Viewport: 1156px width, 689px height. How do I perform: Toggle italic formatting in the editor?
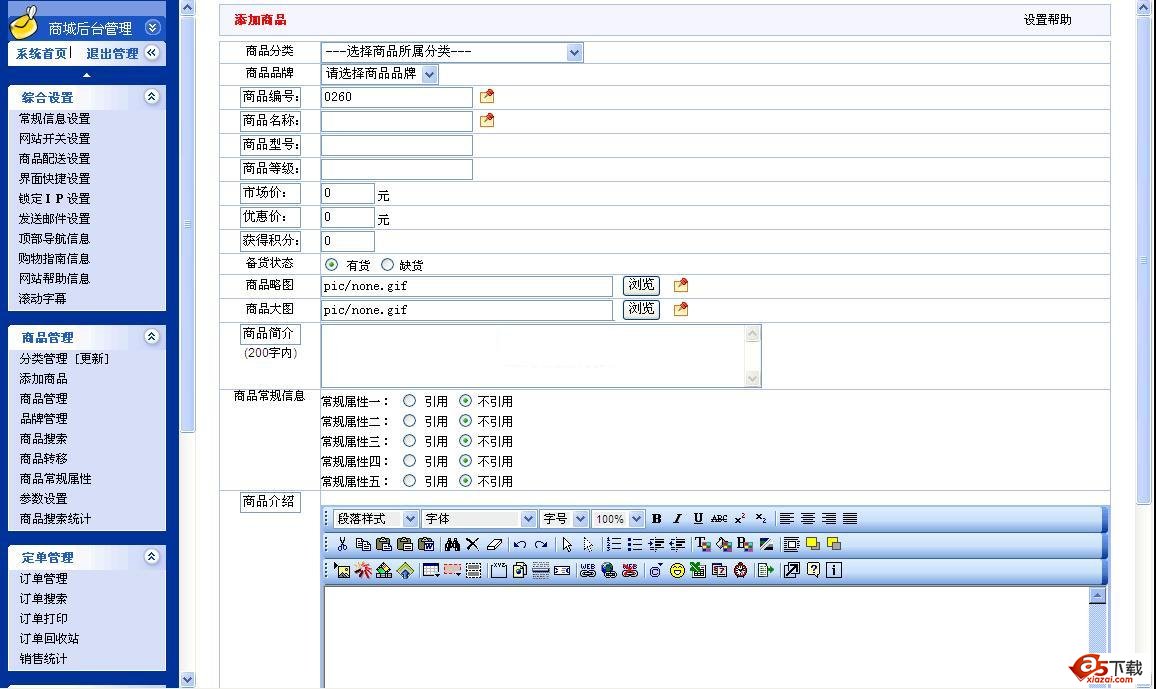coord(677,519)
